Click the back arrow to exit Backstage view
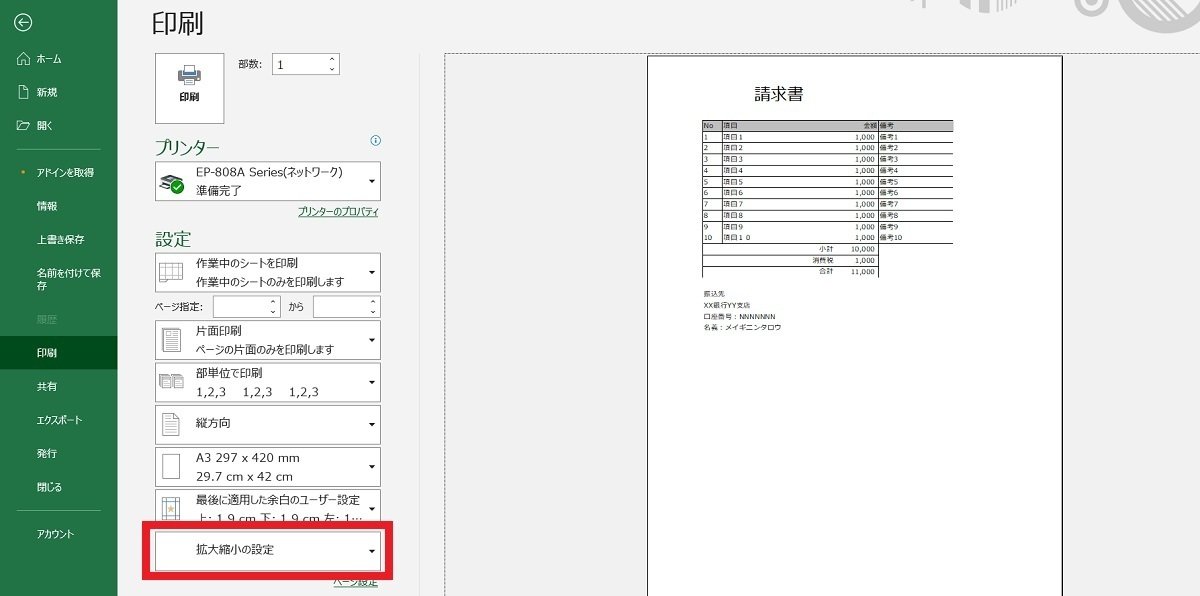This screenshot has width=1200, height=596. (x=22, y=22)
